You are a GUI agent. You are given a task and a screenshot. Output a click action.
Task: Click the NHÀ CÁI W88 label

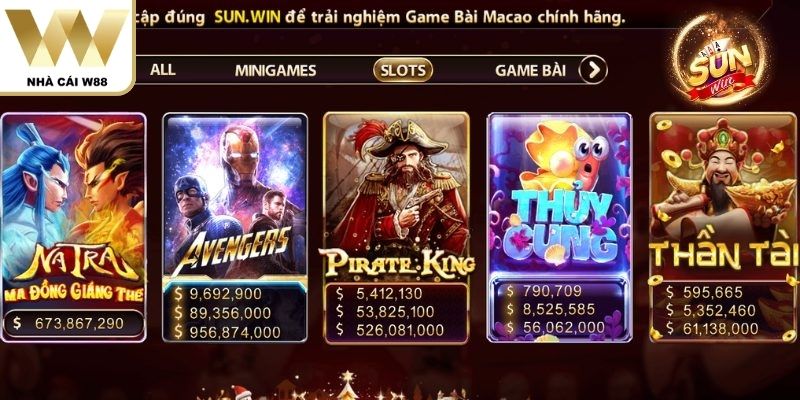67,82
